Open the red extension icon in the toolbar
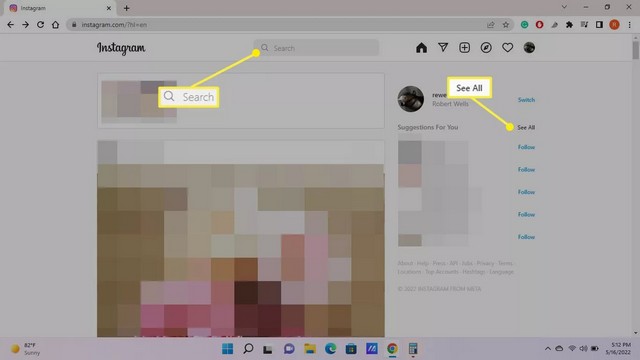640x360 pixels. (540, 24)
